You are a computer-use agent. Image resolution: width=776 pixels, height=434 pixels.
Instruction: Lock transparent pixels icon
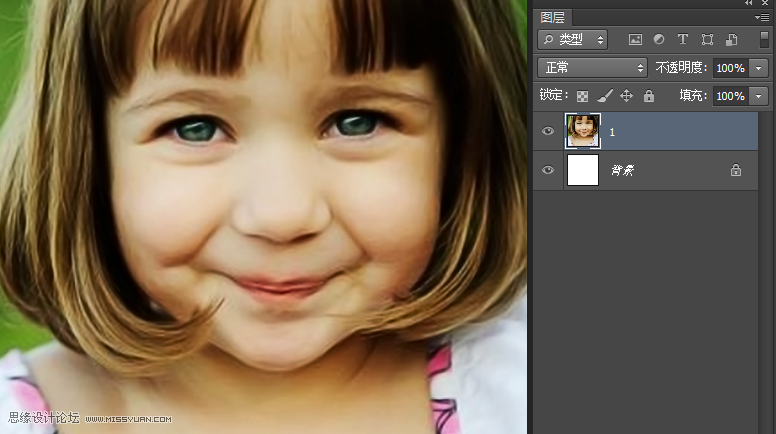582,96
